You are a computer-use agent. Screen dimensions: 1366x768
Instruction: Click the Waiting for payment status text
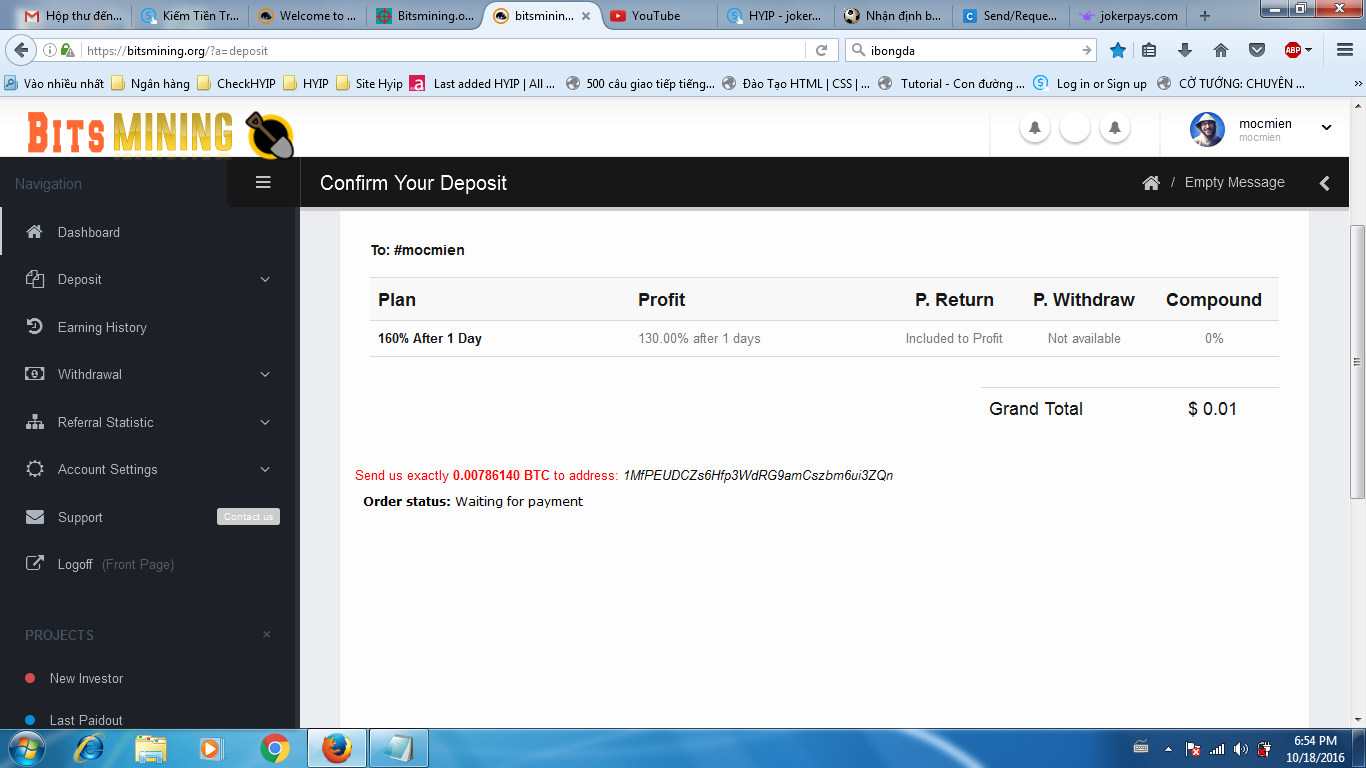519,501
